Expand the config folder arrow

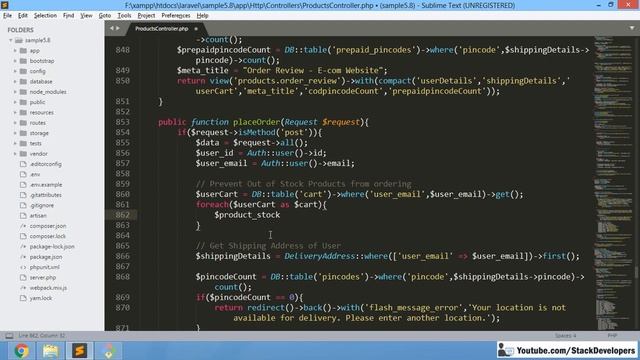point(16,71)
